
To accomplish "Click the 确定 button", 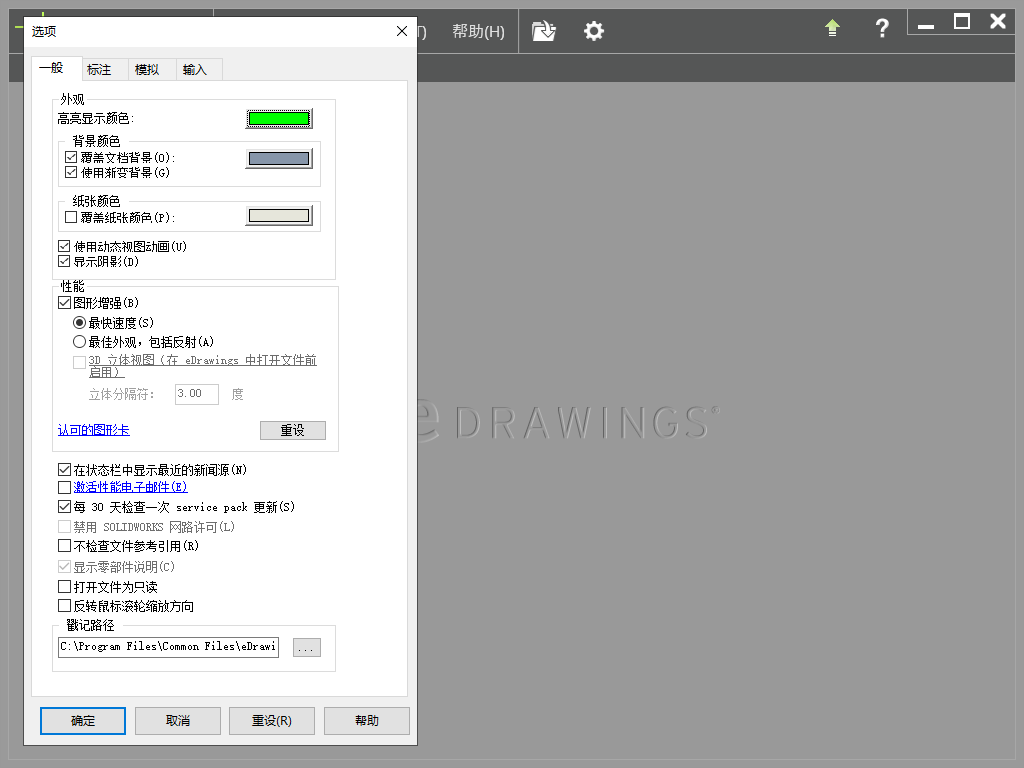I will pyautogui.click(x=83, y=721).
